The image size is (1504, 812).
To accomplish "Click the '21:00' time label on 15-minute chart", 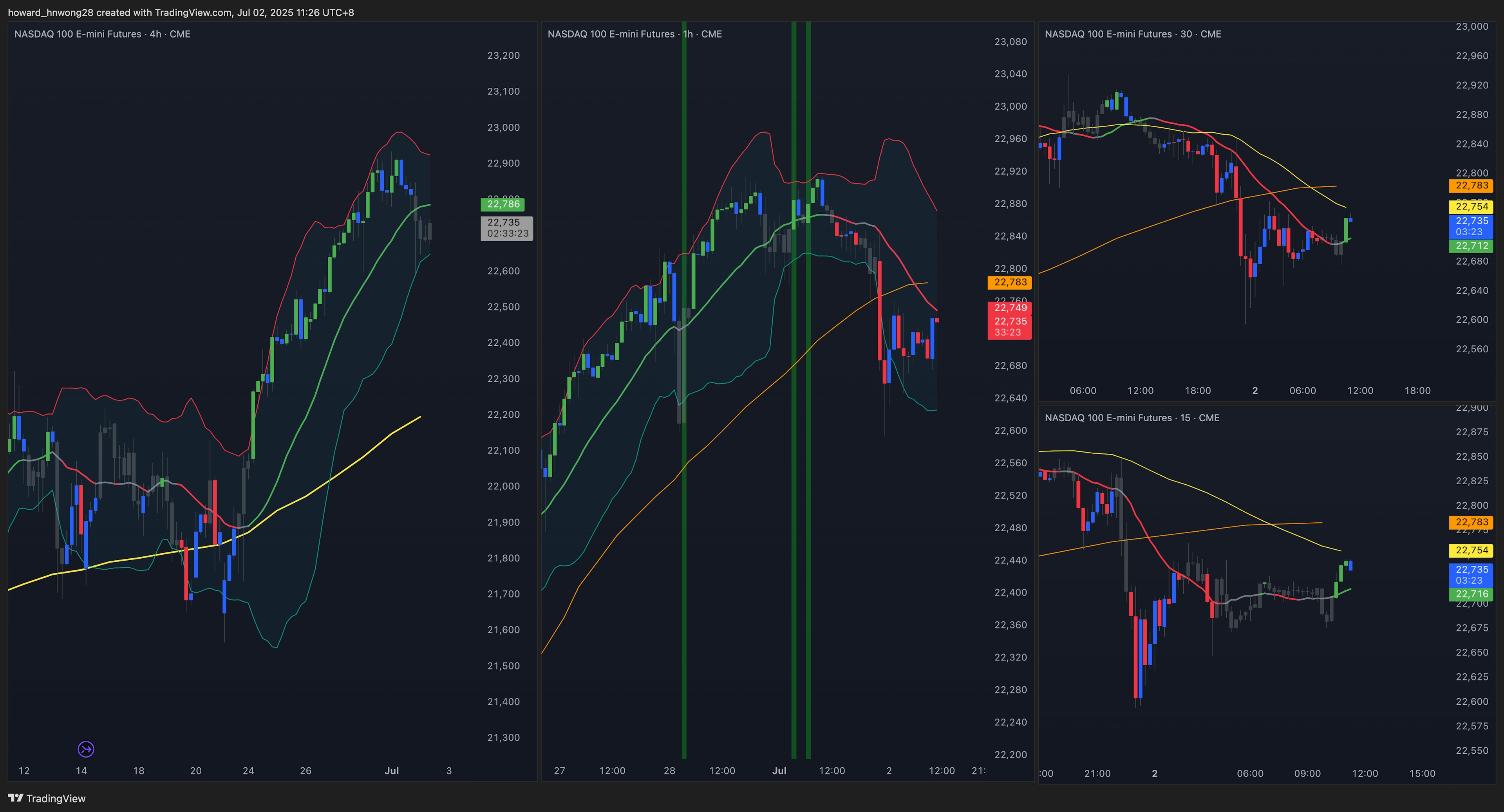I will (1097, 774).
